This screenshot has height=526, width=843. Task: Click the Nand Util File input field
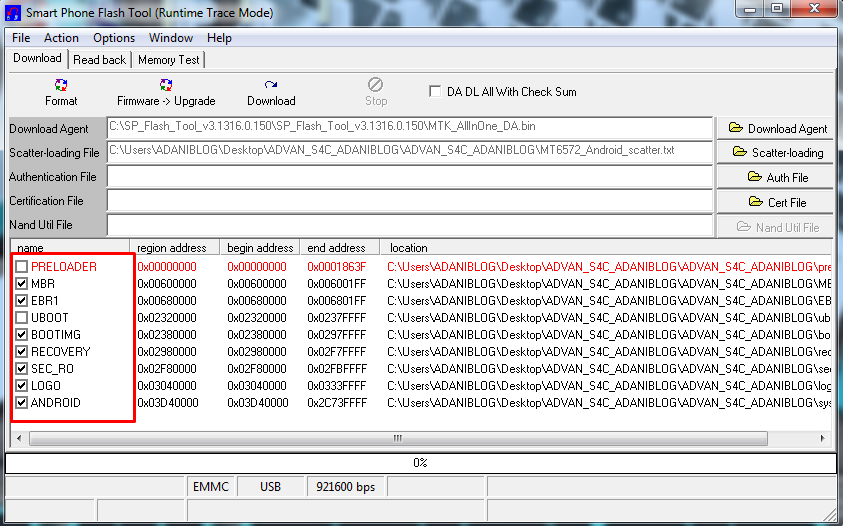pyautogui.click(x=410, y=225)
